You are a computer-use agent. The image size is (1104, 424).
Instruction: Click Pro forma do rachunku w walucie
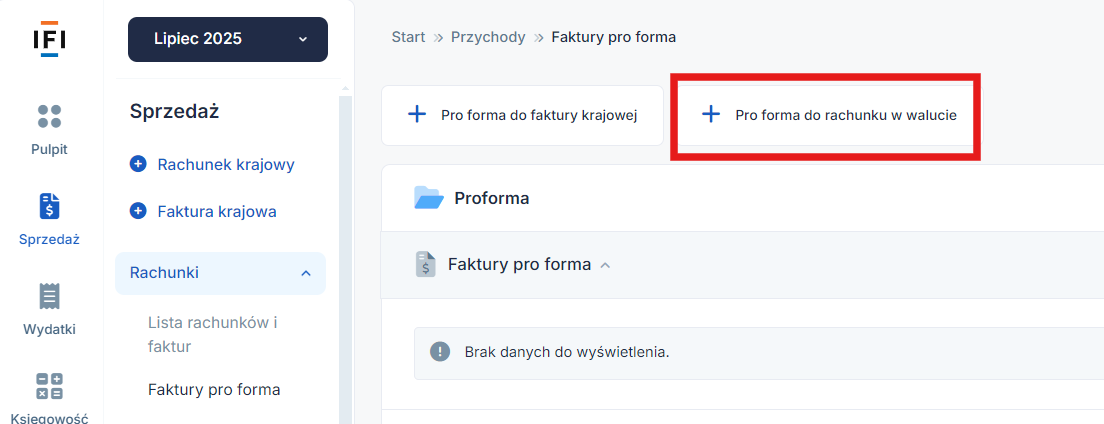tap(826, 116)
